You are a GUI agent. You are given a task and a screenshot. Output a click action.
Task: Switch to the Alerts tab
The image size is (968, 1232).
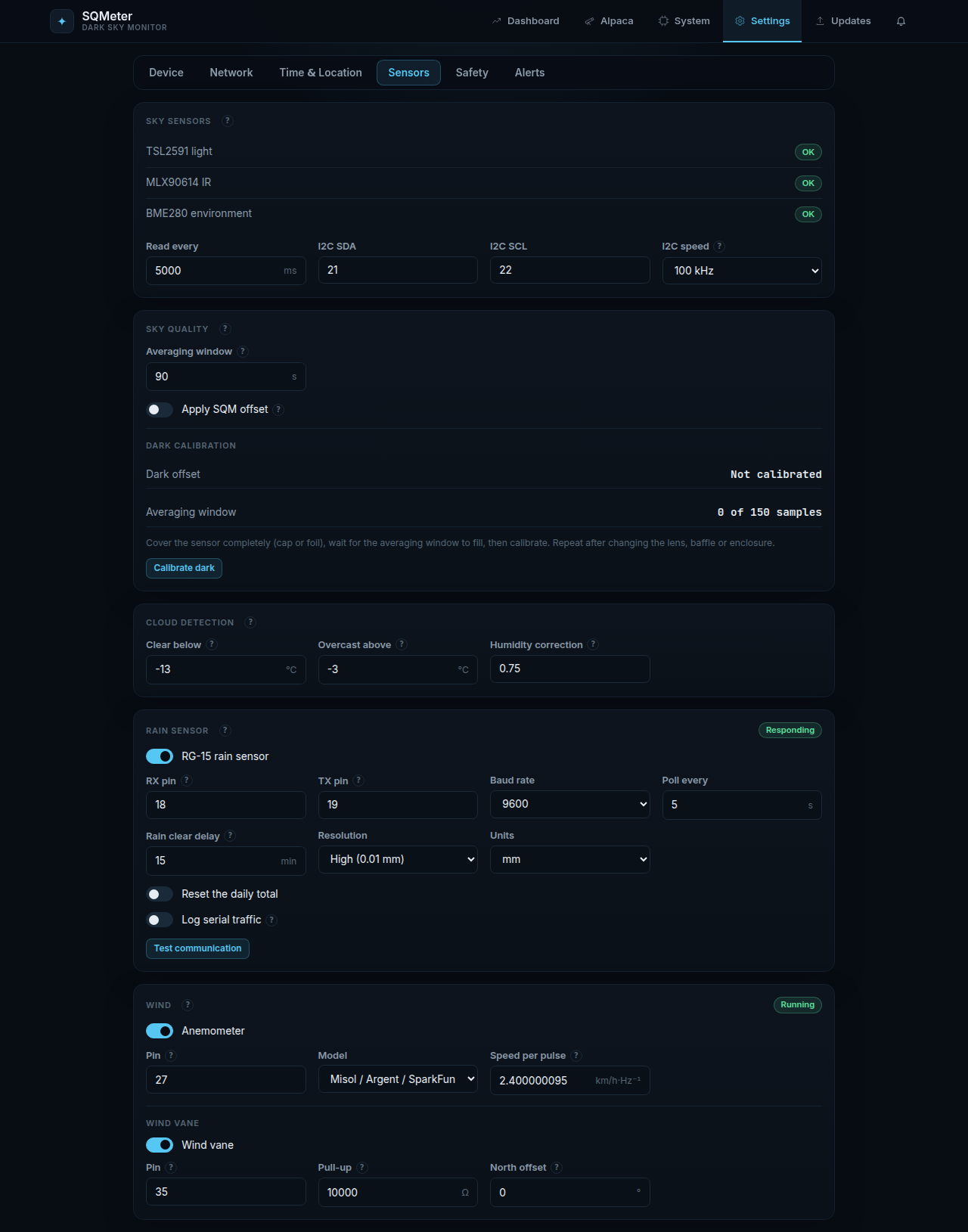529,73
